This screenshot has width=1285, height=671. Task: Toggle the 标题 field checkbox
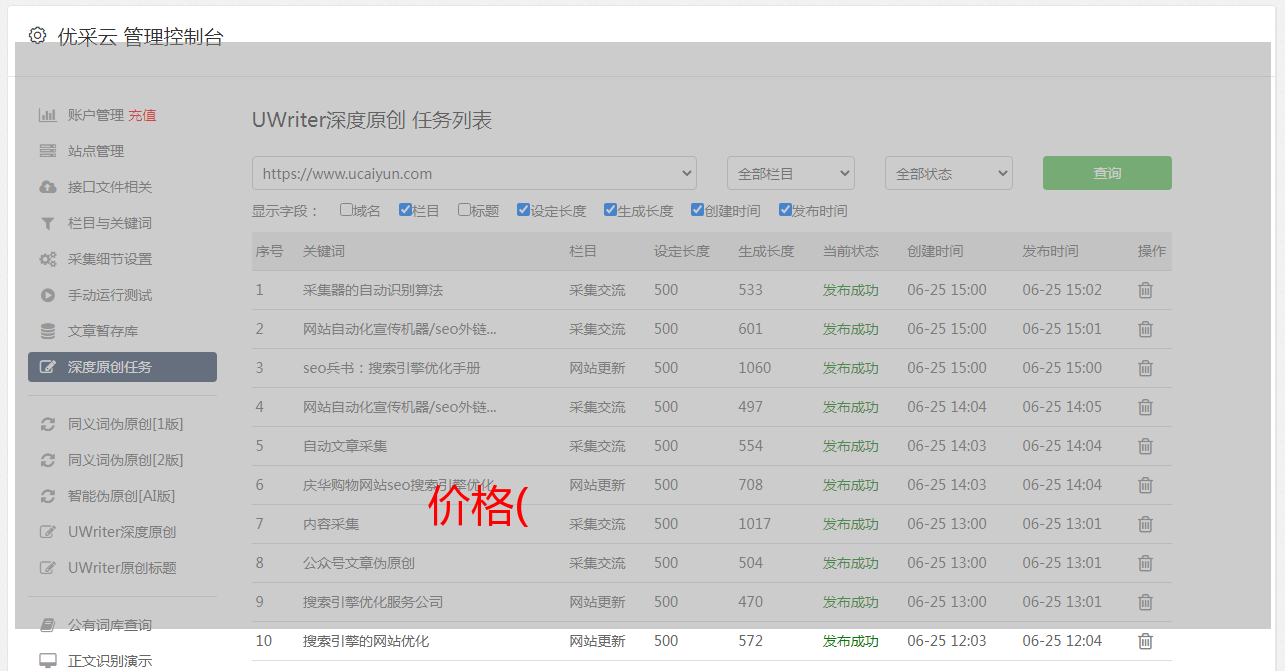pyautogui.click(x=464, y=210)
